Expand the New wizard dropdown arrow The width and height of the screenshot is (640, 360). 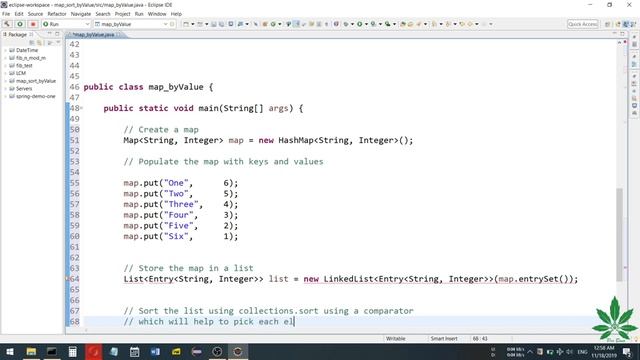193,24
